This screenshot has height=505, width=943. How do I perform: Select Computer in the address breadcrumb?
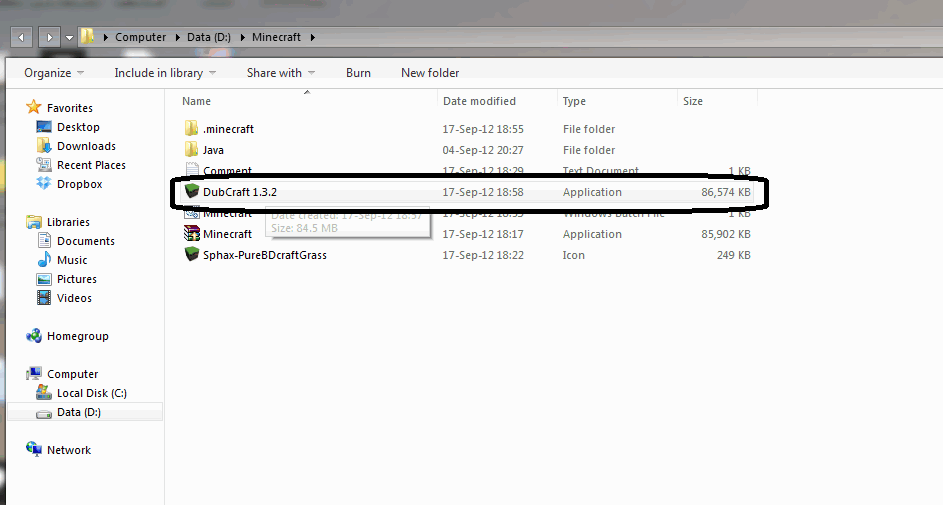tap(140, 37)
